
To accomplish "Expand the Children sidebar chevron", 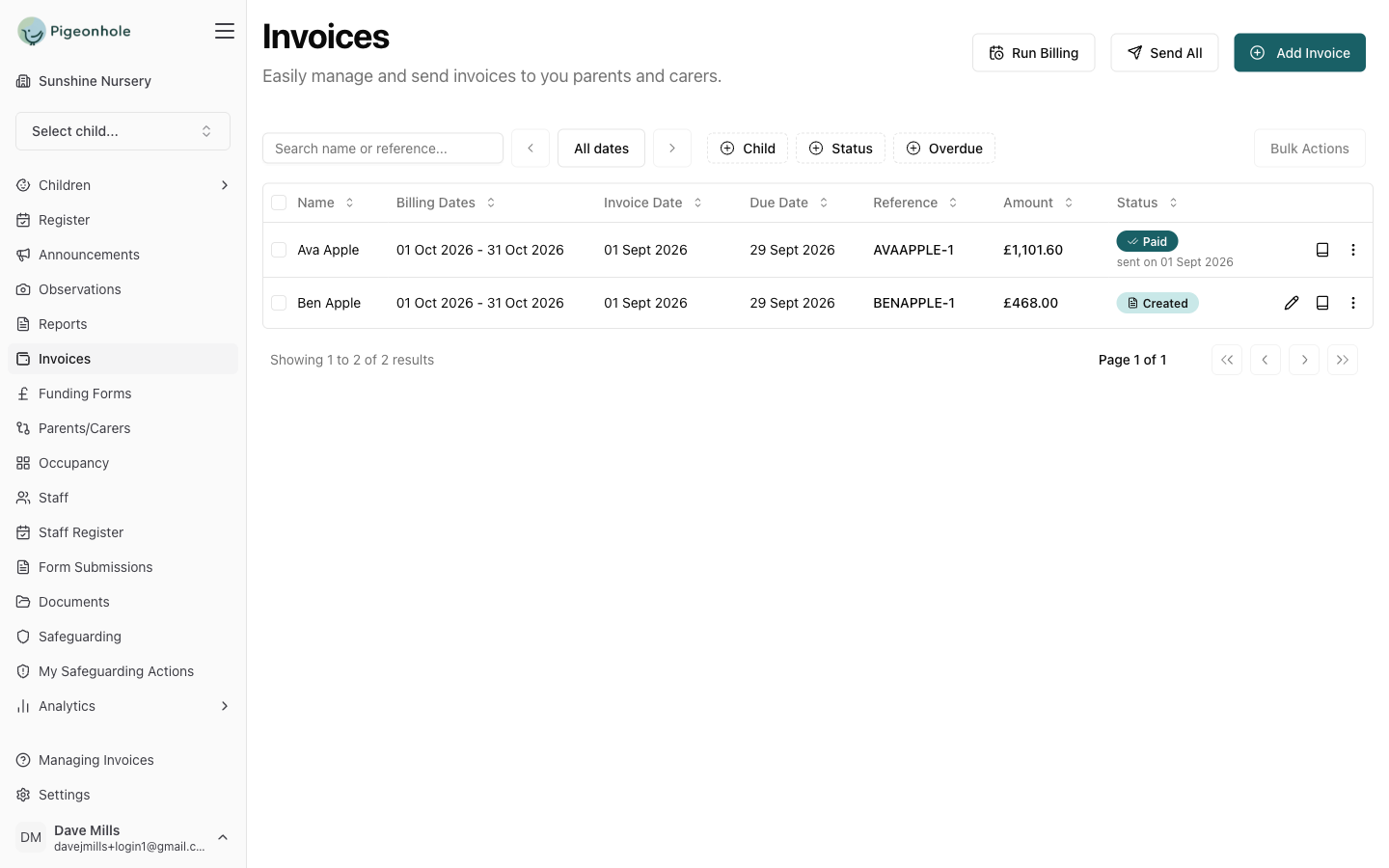I will tap(225, 185).
